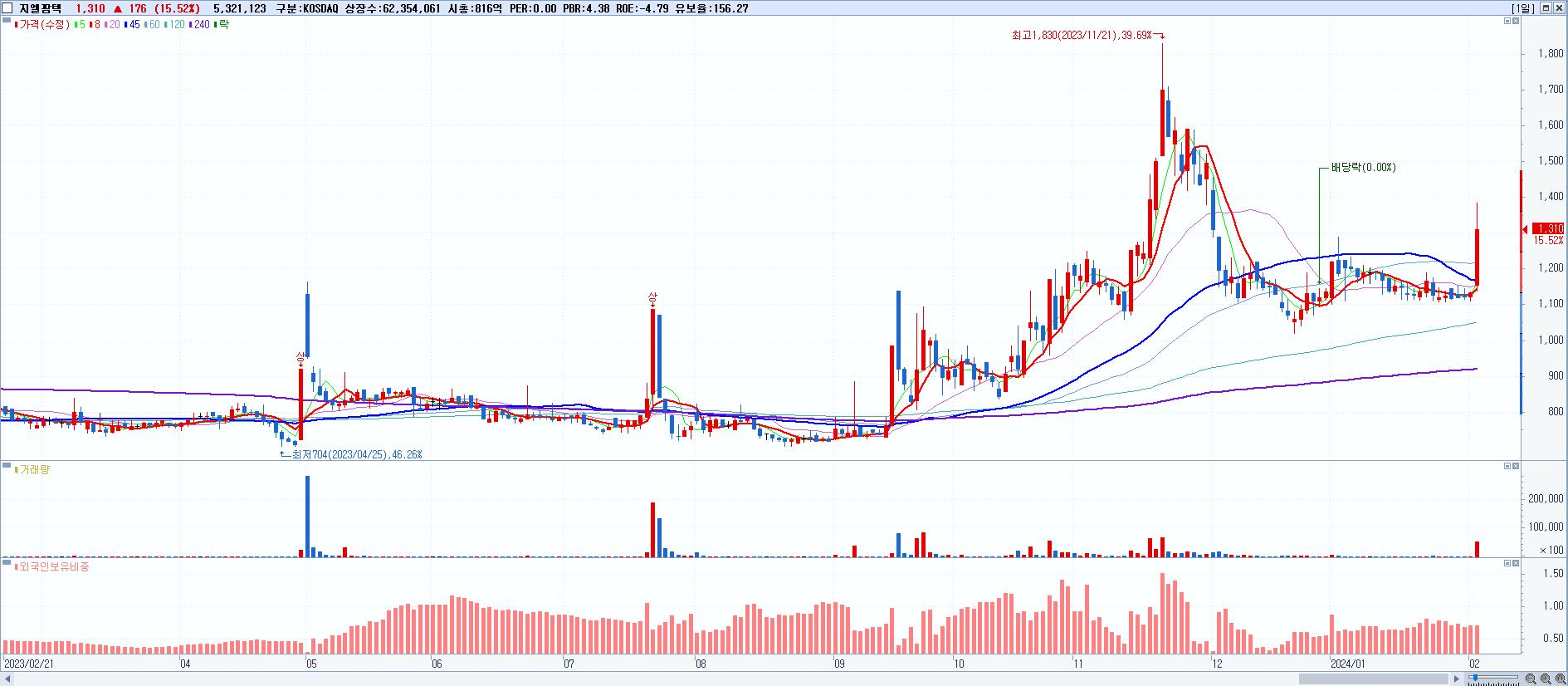Select the 5-day moving average legend
1568x686 pixels.
click(79, 25)
